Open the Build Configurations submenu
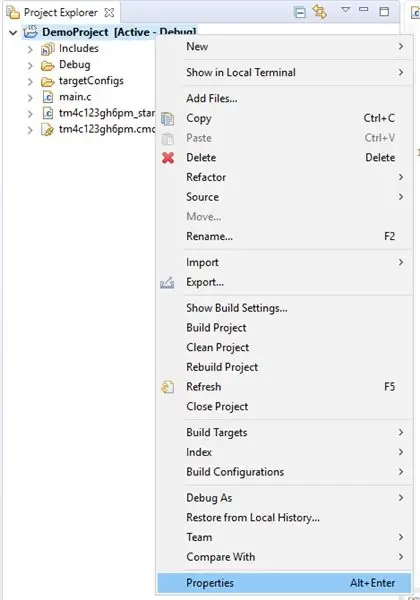 (x=285, y=472)
